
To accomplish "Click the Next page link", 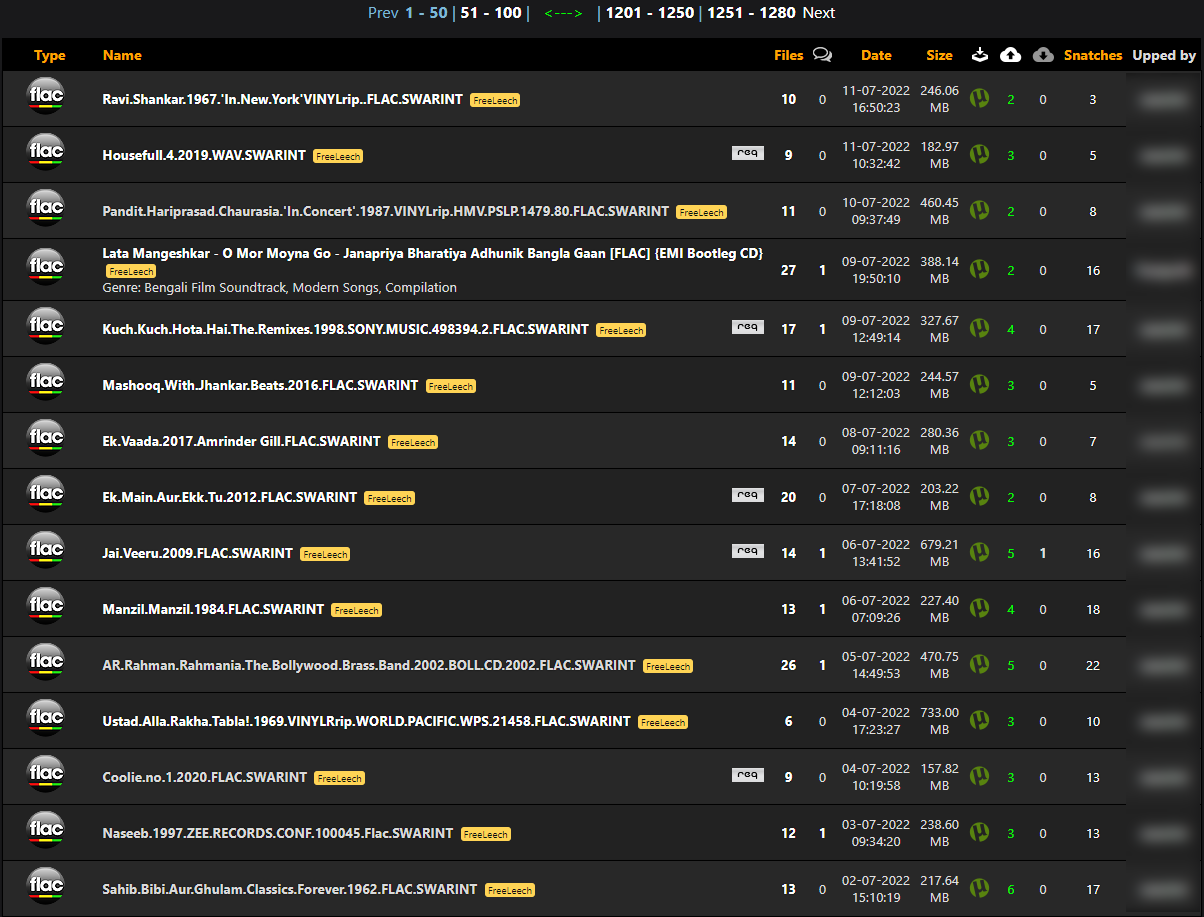I will pos(818,13).
